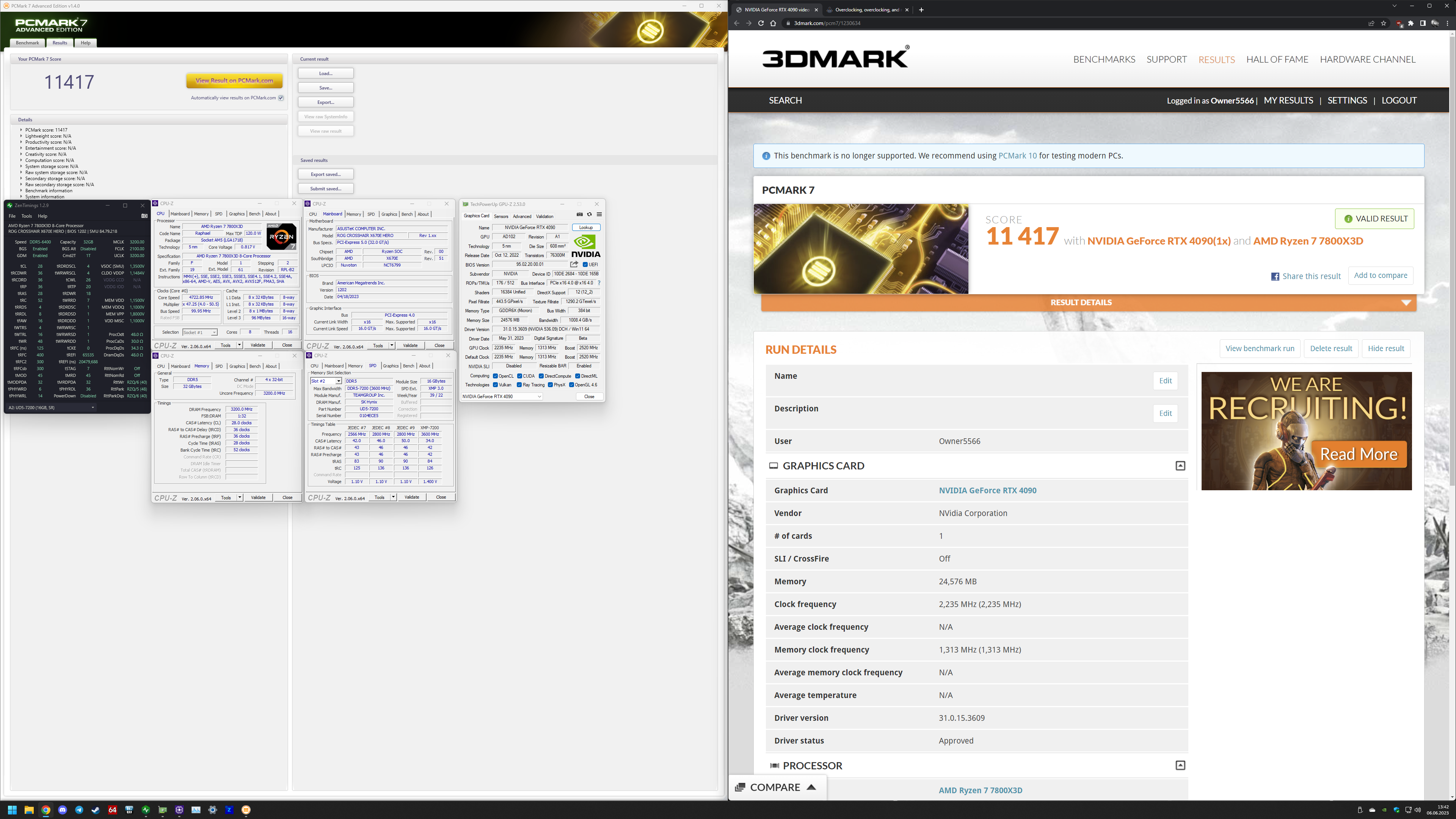Toggle the PhysX checkbox in GPU-Z
Screen dimensions: 1456x819
(x=550, y=385)
